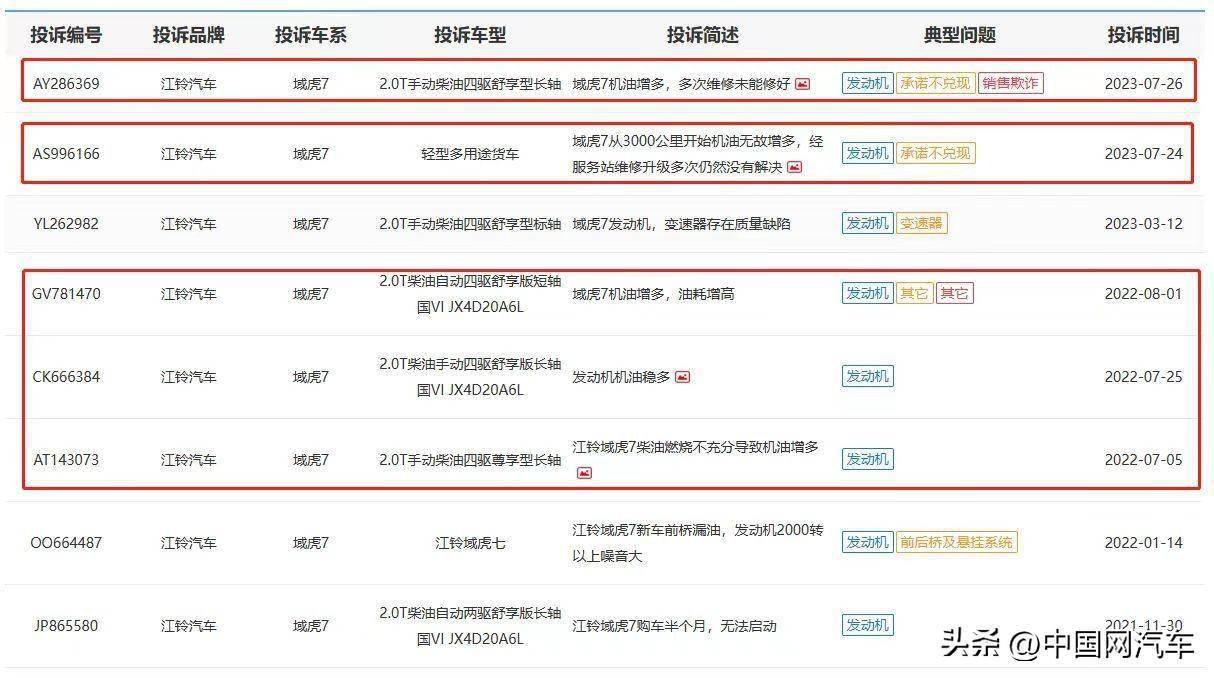
Task: Click 投诉车型 column header
Action: coord(470,35)
